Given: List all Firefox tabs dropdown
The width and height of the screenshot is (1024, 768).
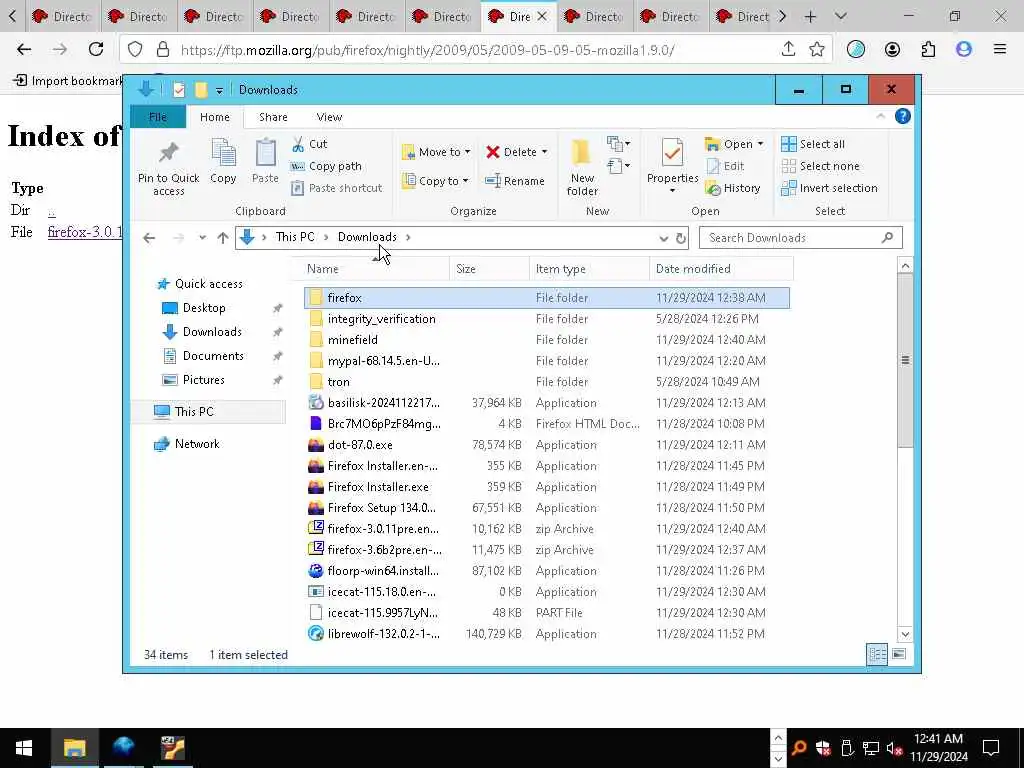Looking at the screenshot, I should coord(840,16).
